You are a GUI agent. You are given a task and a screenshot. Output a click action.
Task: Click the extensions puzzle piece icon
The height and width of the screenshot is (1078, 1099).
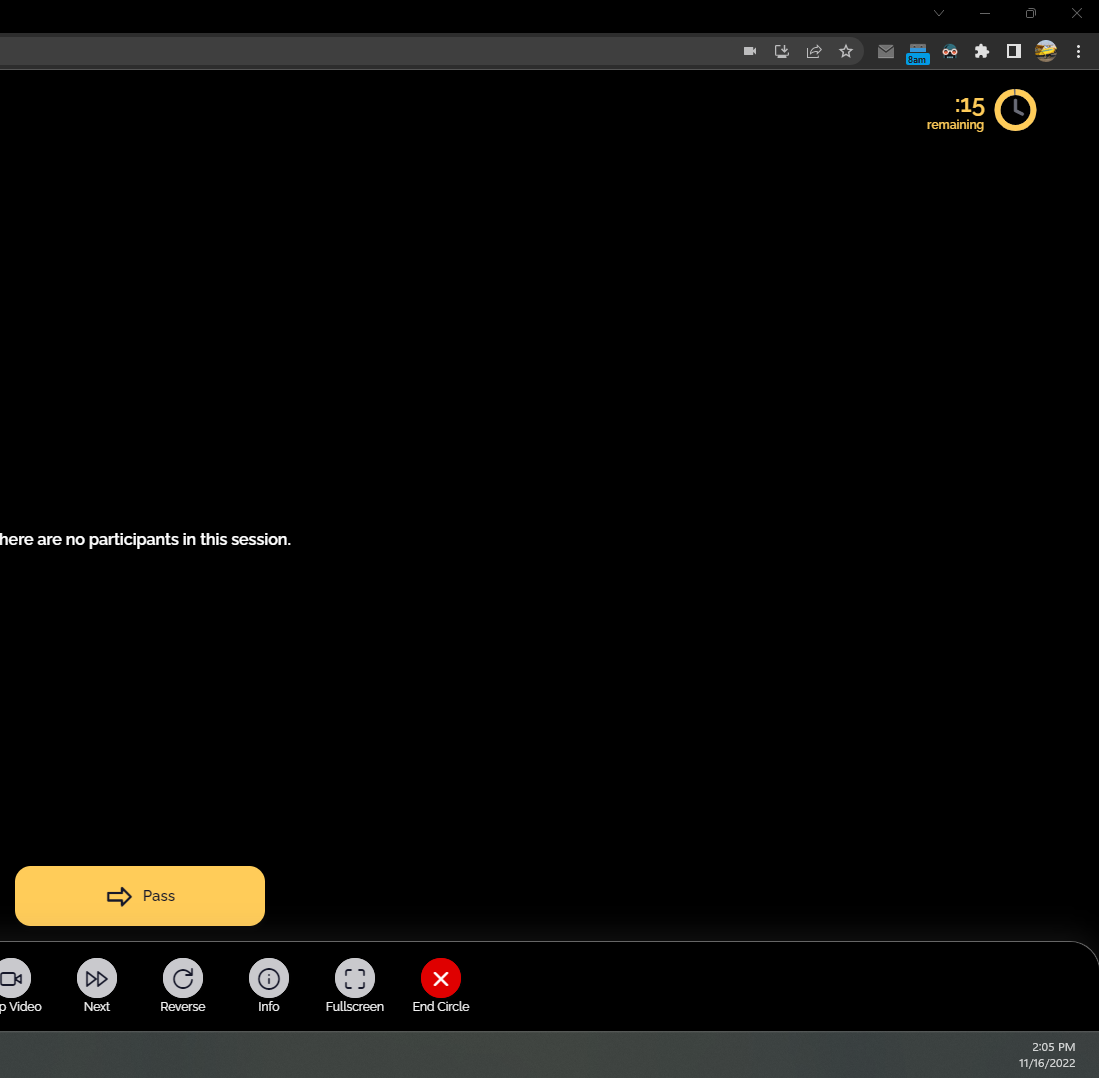[982, 51]
